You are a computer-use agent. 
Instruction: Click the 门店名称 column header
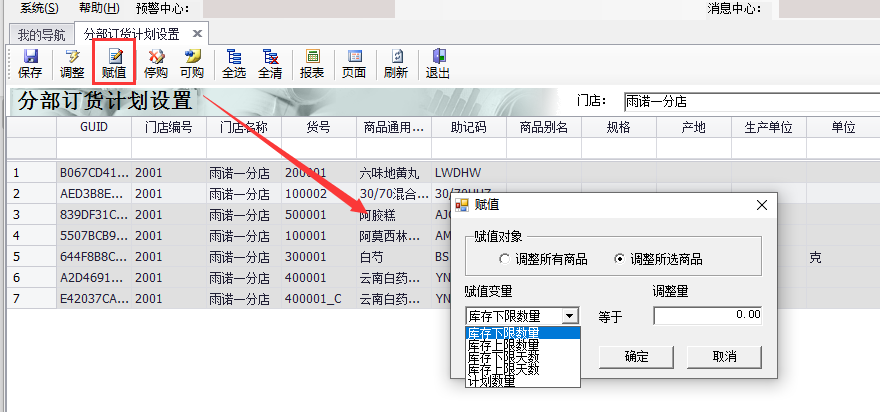point(244,127)
